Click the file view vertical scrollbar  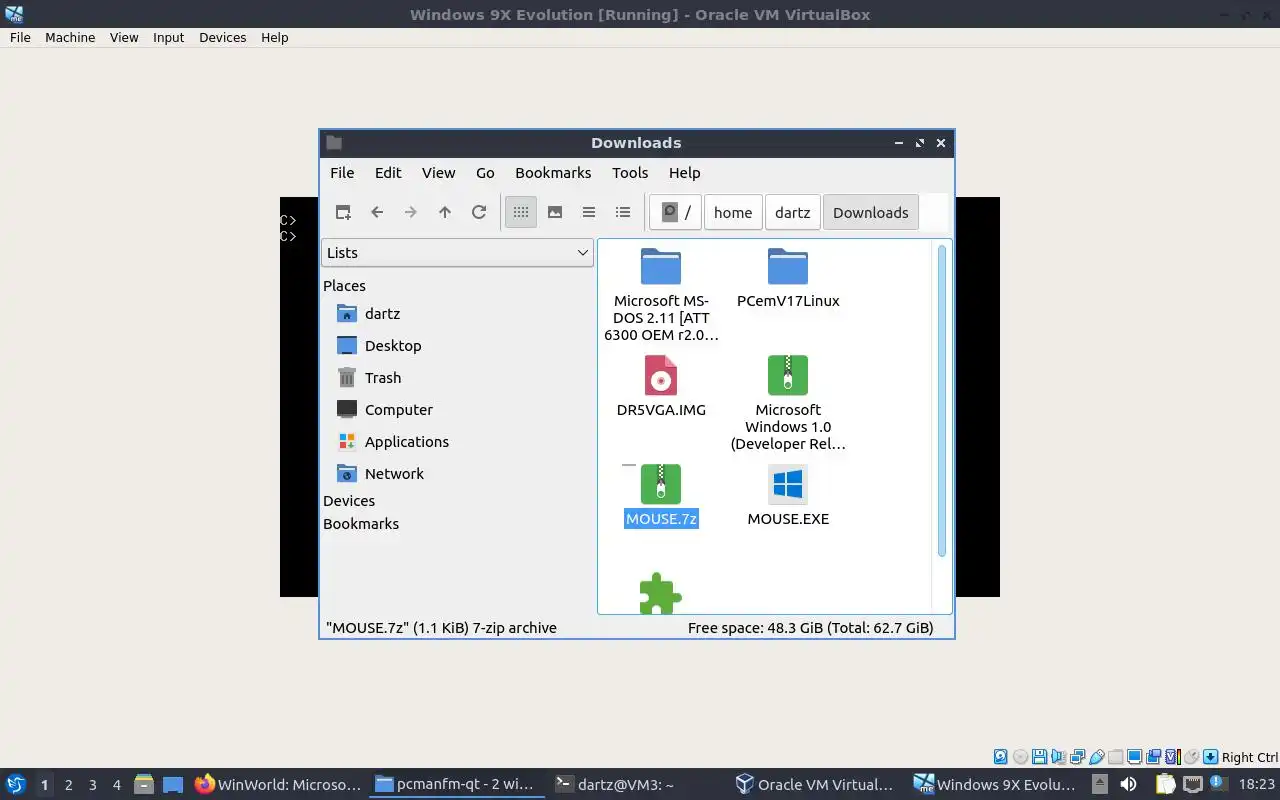point(941,401)
